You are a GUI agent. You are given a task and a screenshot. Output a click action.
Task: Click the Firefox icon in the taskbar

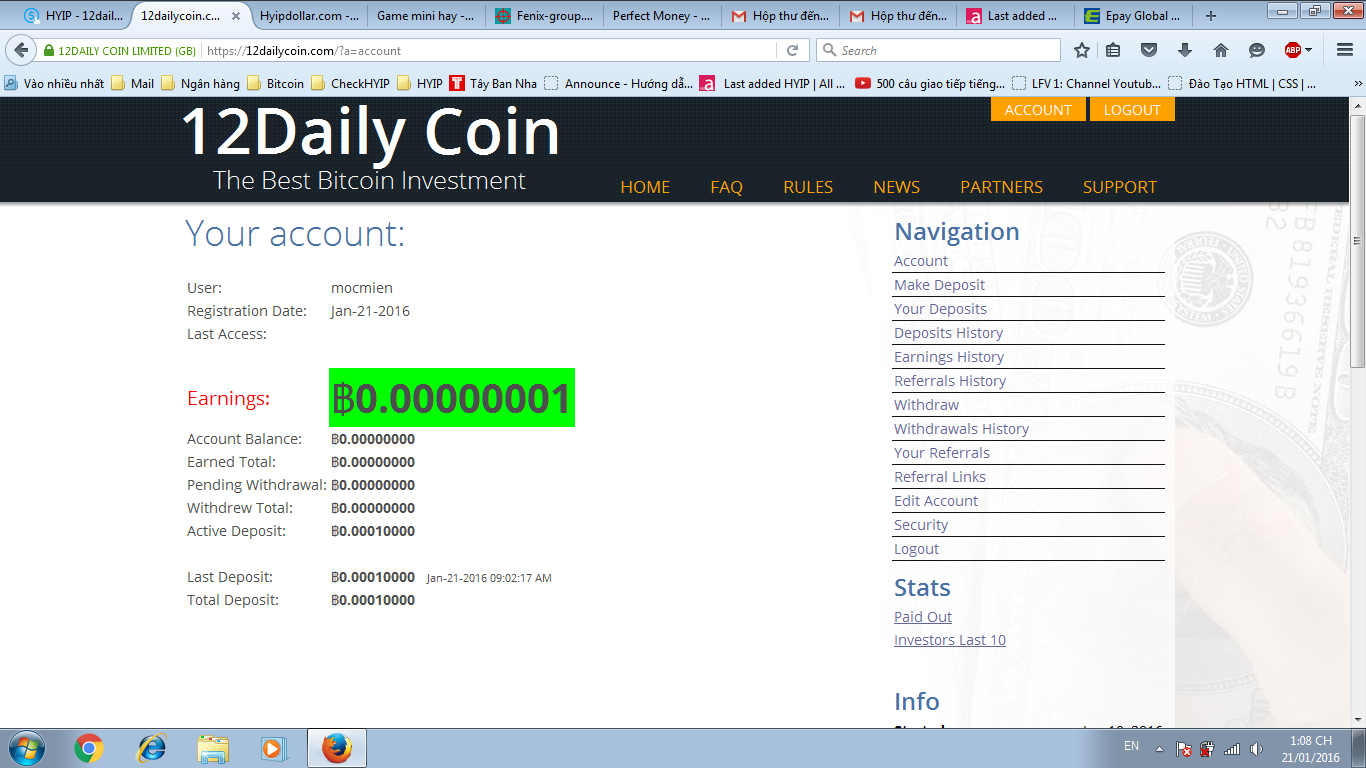pos(337,748)
